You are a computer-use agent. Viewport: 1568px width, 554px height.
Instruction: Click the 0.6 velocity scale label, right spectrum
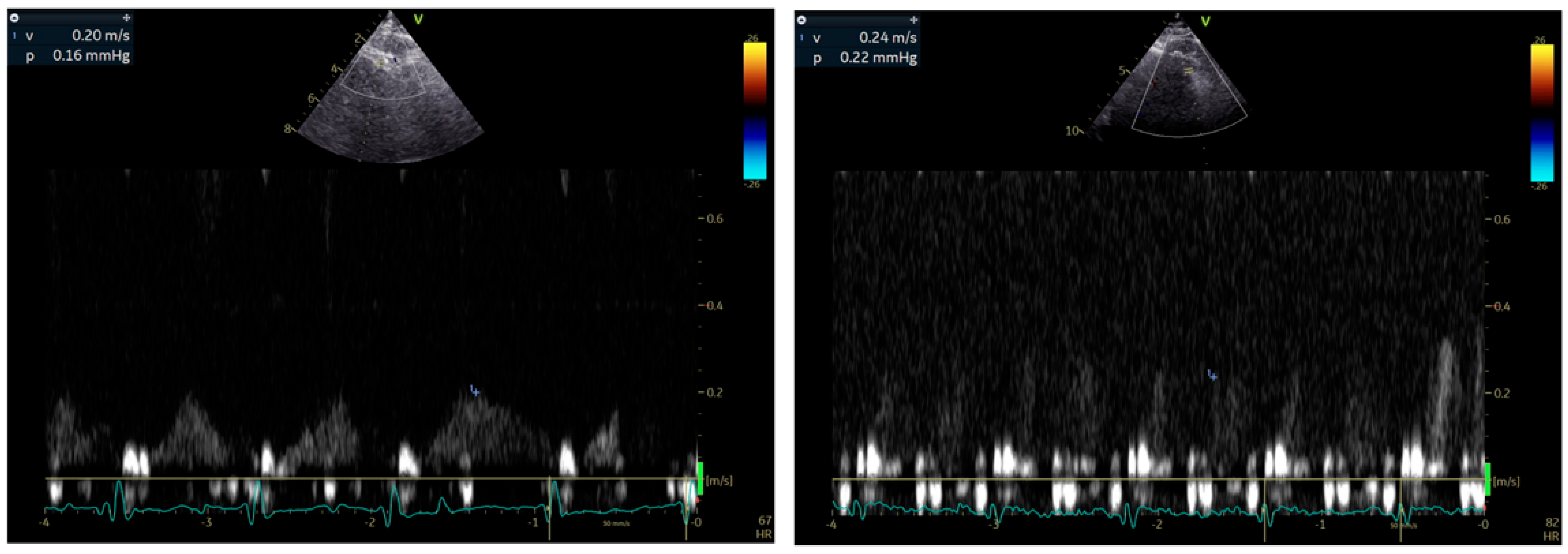1502,220
